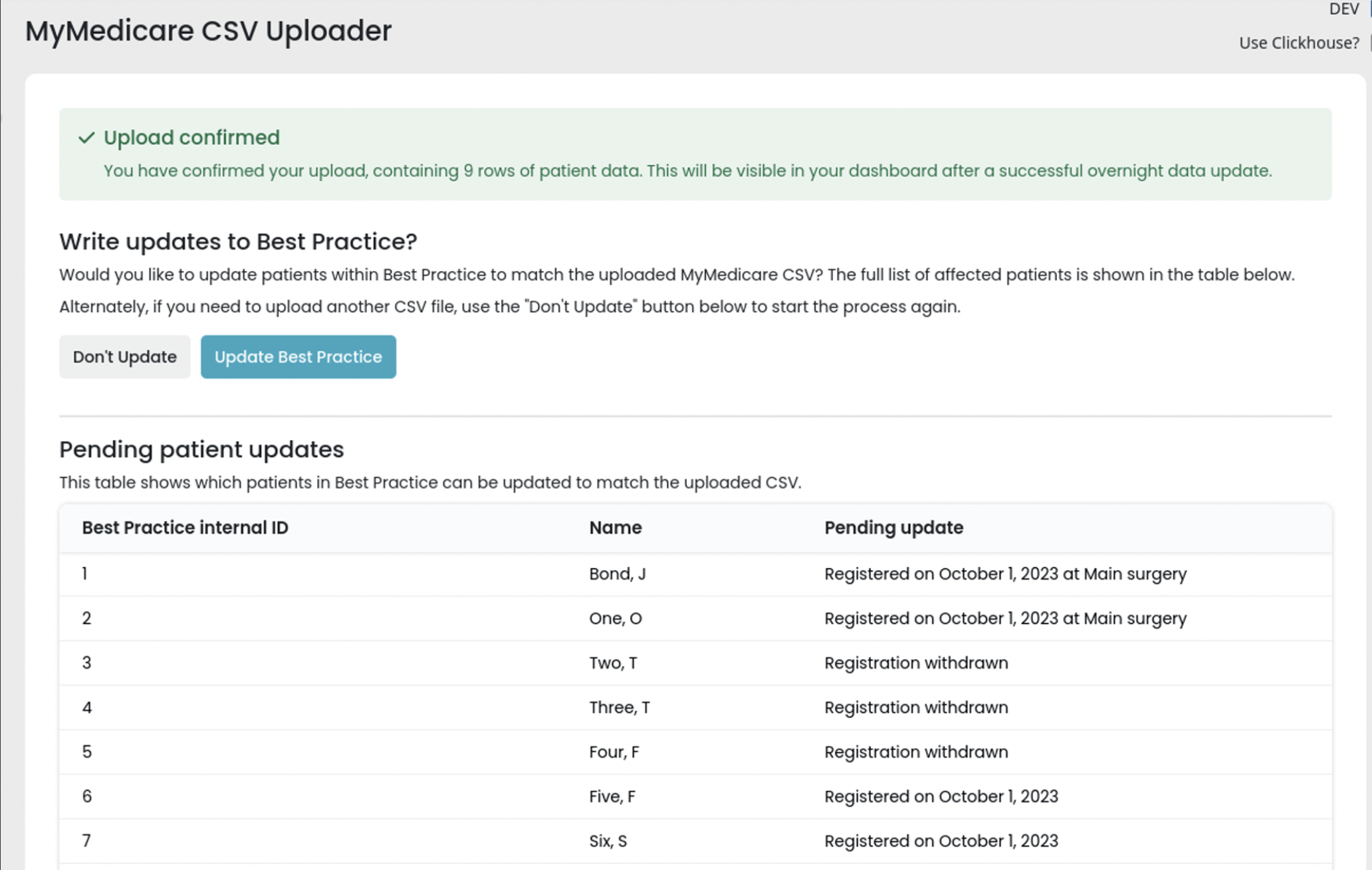
Task: Sort by the Pending update column header
Action: point(893,527)
